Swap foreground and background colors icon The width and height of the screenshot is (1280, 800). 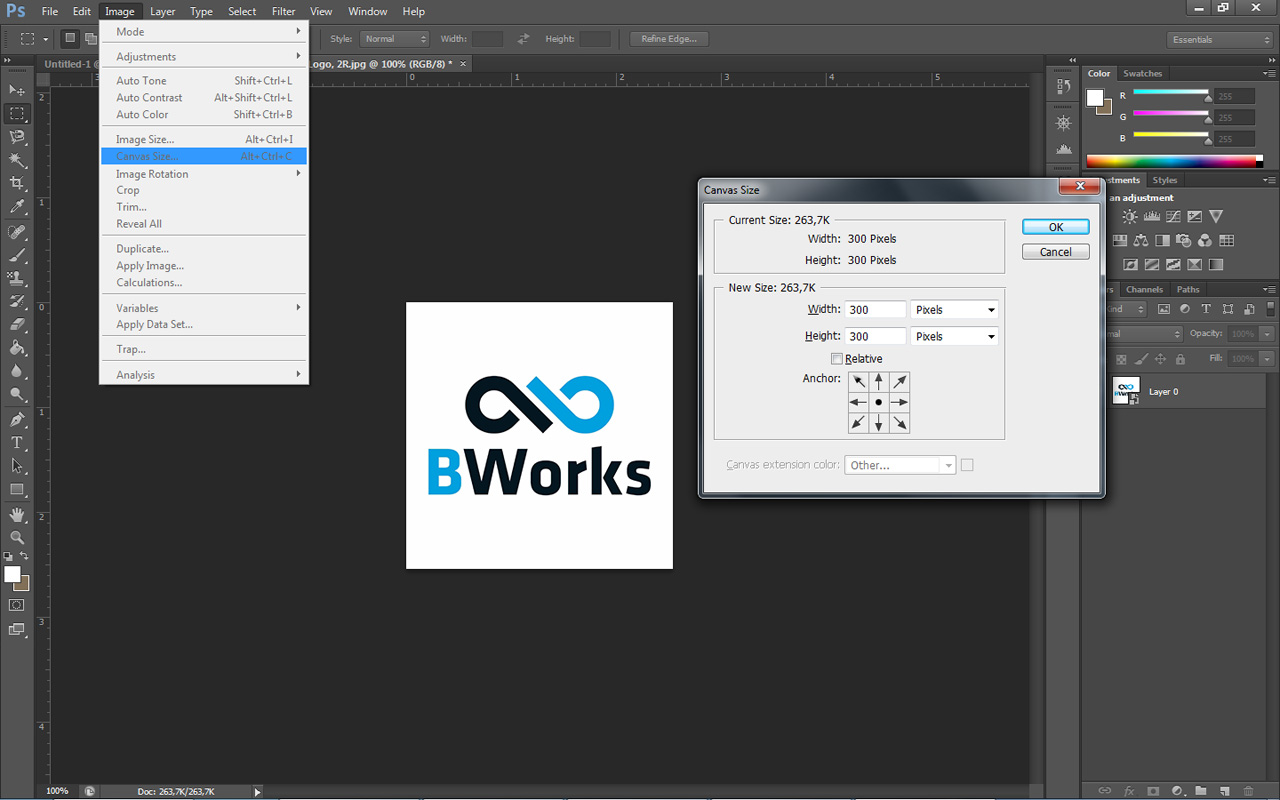(x=24, y=556)
